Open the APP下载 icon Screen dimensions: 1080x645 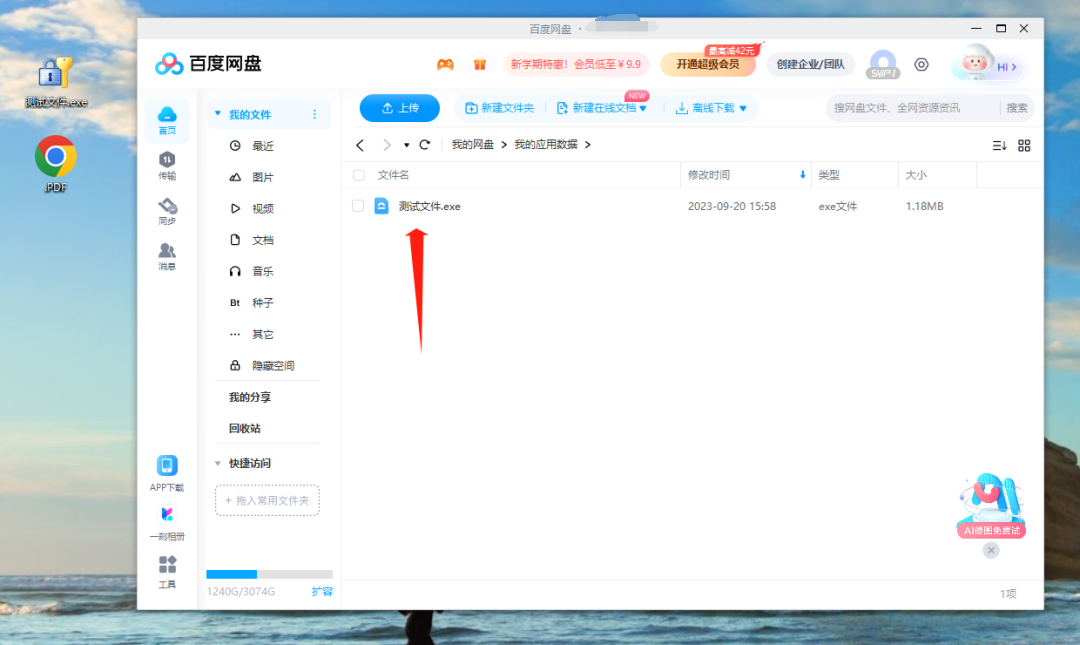(x=167, y=473)
